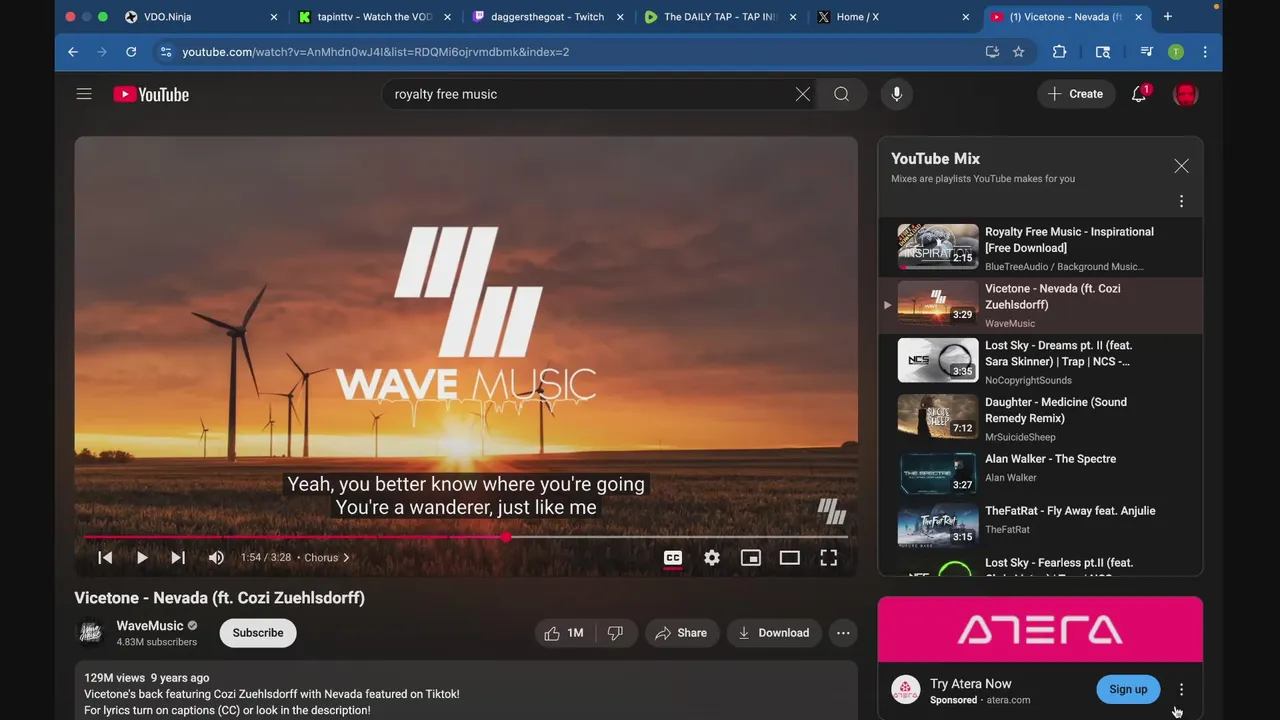The width and height of the screenshot is (1280, 720).
Task: Open WaveMusic channel name link
Action: point(150,626)
